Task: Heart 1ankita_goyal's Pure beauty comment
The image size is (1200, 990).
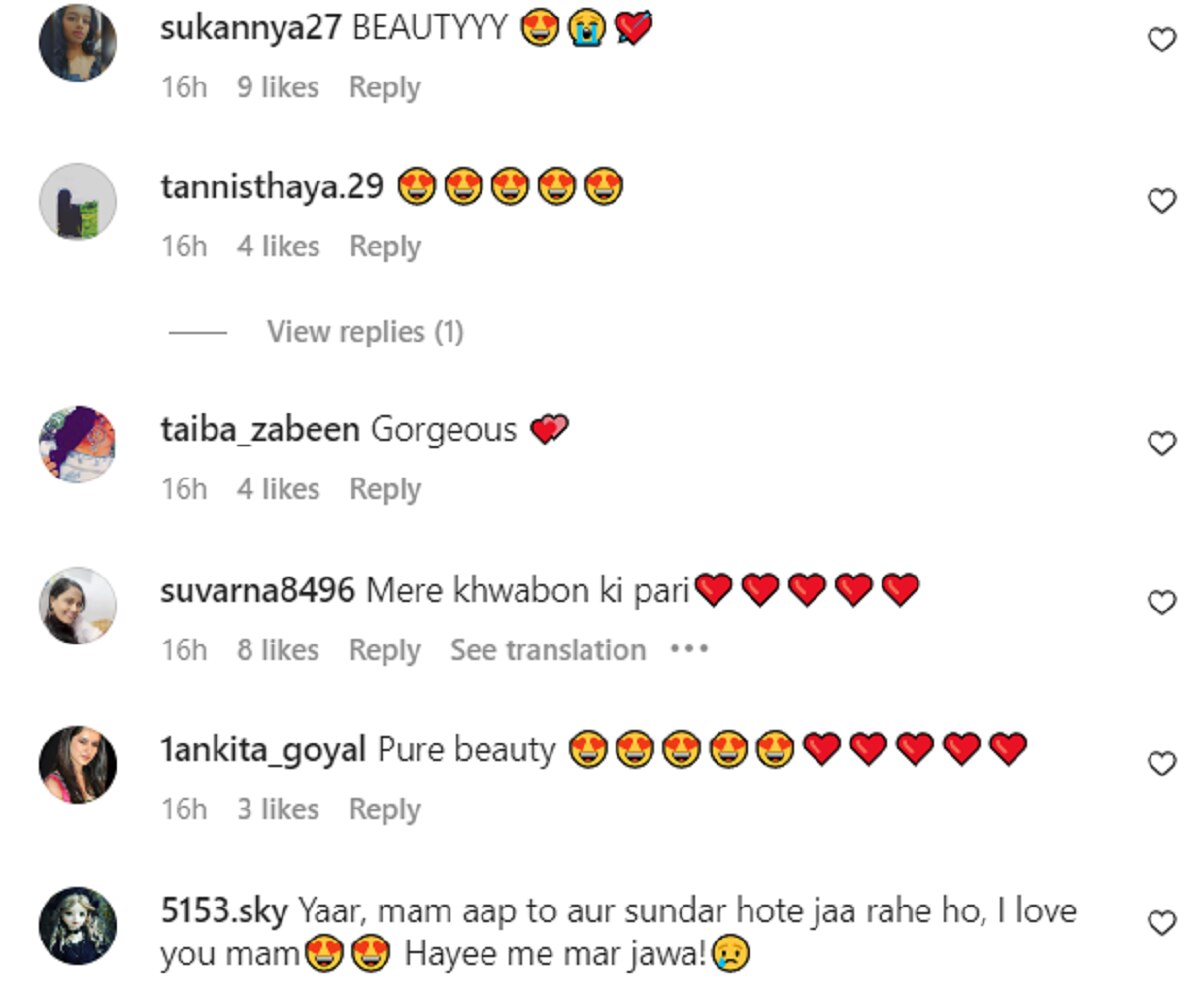Action: 1161,764
